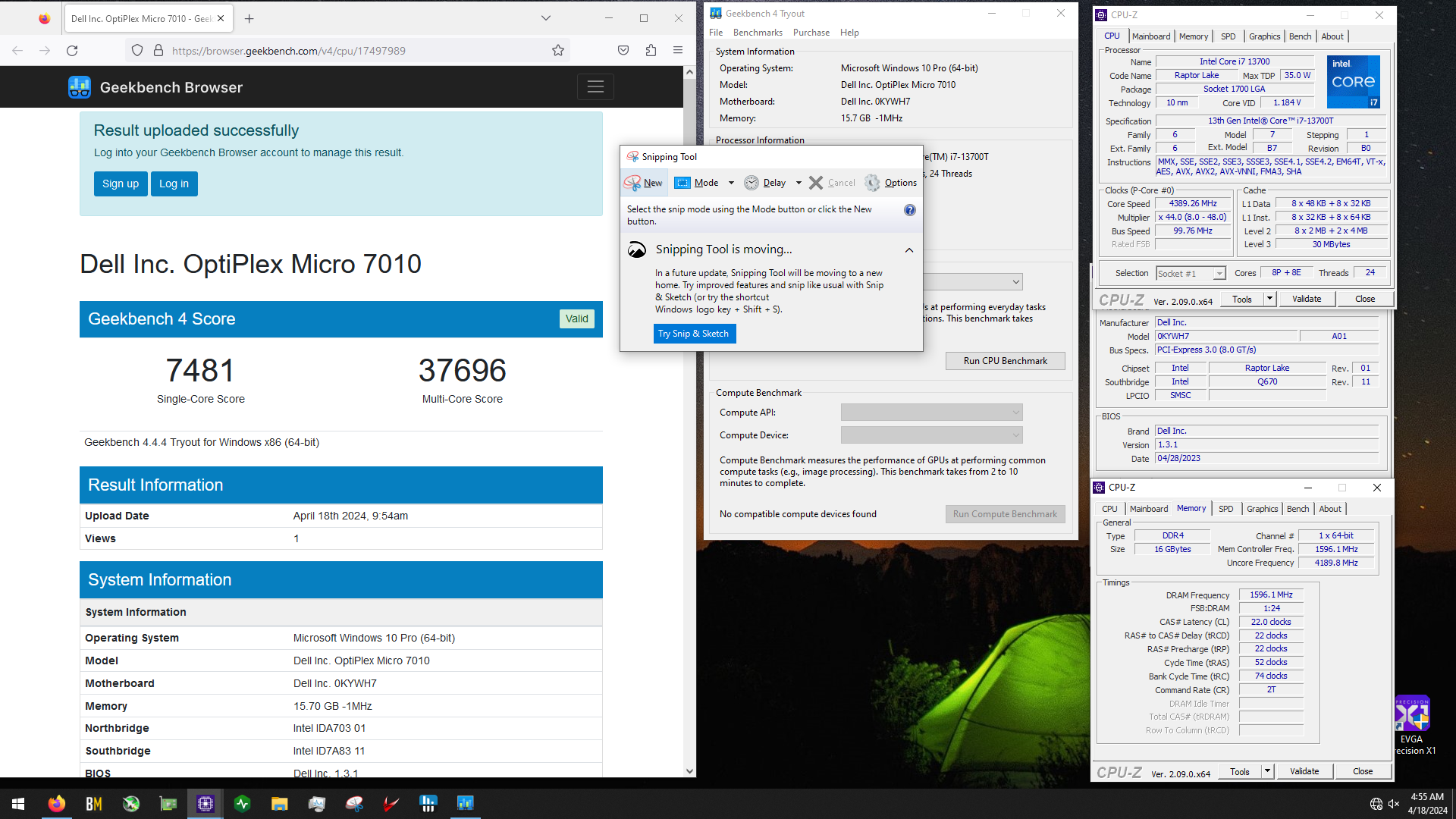Open a new Firefox tab
The image size is (1456, 819).
pyautogui.click(x=249, y=18)
